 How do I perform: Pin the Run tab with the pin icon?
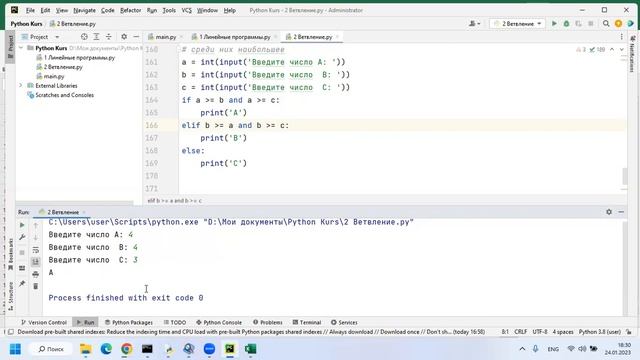[x=22, y=283]
